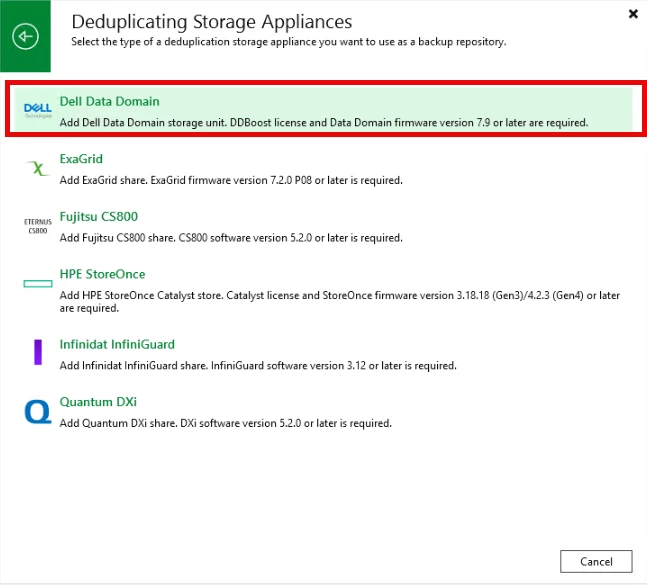Click the HPE StoreOnce Catalyst store description
Viewport: 647px width, 585px height.
pyautogui.click(x=340, y=302)
